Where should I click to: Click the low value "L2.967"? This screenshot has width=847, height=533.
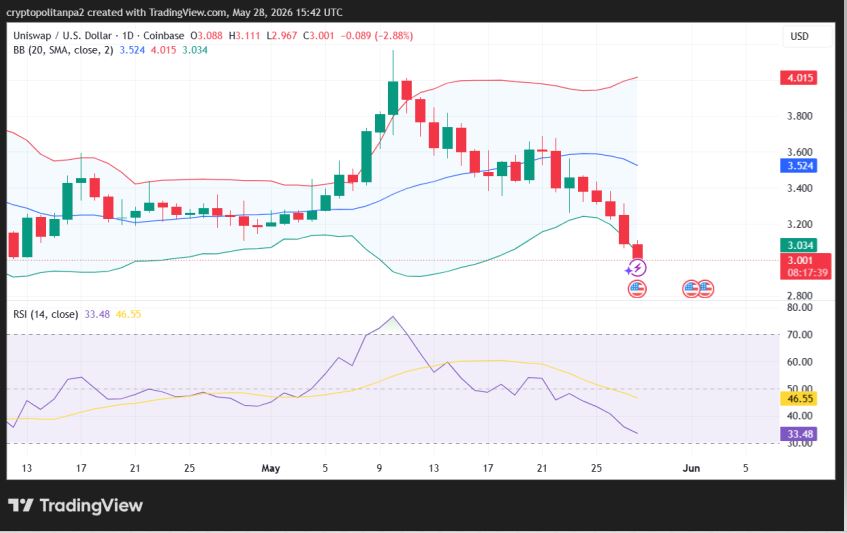coord(281,36)
